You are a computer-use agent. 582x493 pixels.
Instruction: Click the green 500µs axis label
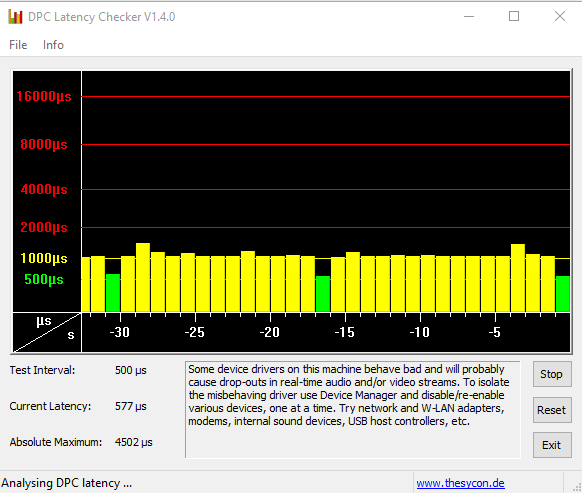tap(44, 279)
